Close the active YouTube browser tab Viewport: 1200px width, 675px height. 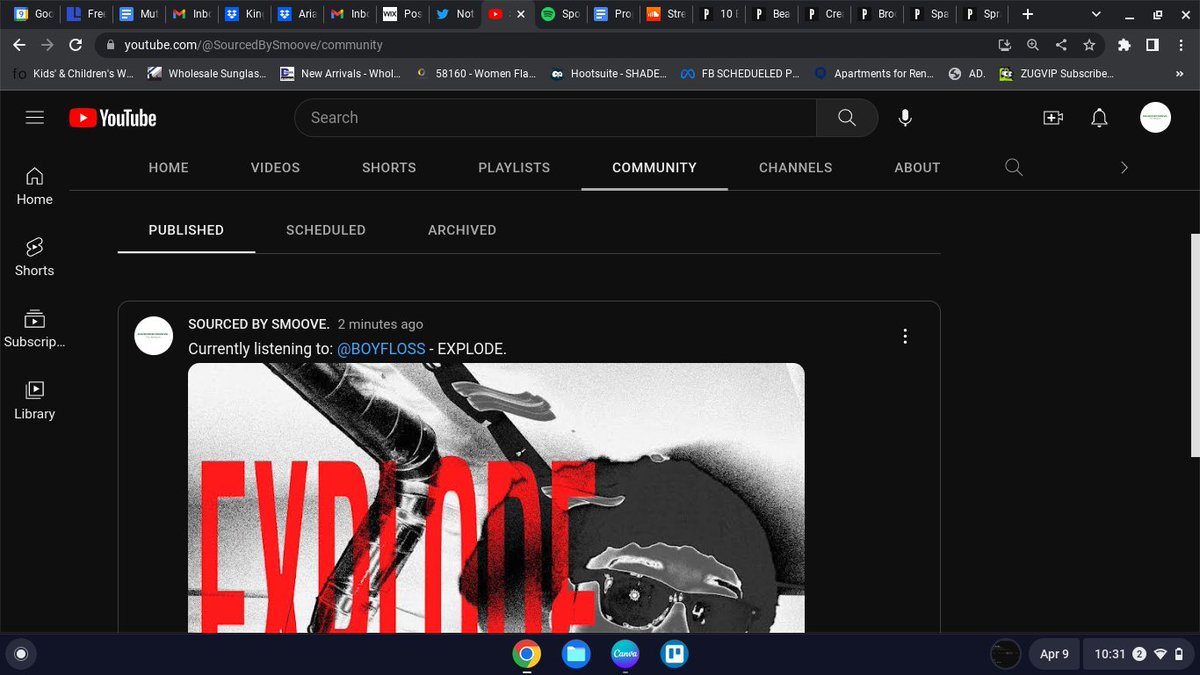tap(520, 14)
